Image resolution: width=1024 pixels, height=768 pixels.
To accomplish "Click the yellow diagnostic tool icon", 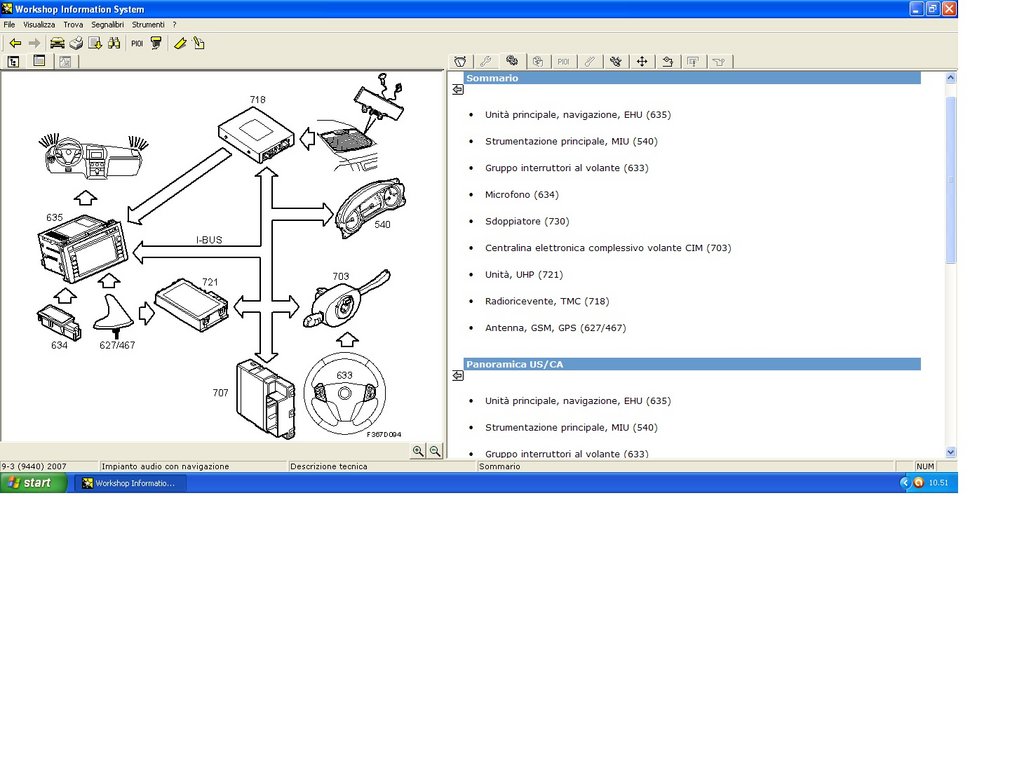I will coord(156,43).
